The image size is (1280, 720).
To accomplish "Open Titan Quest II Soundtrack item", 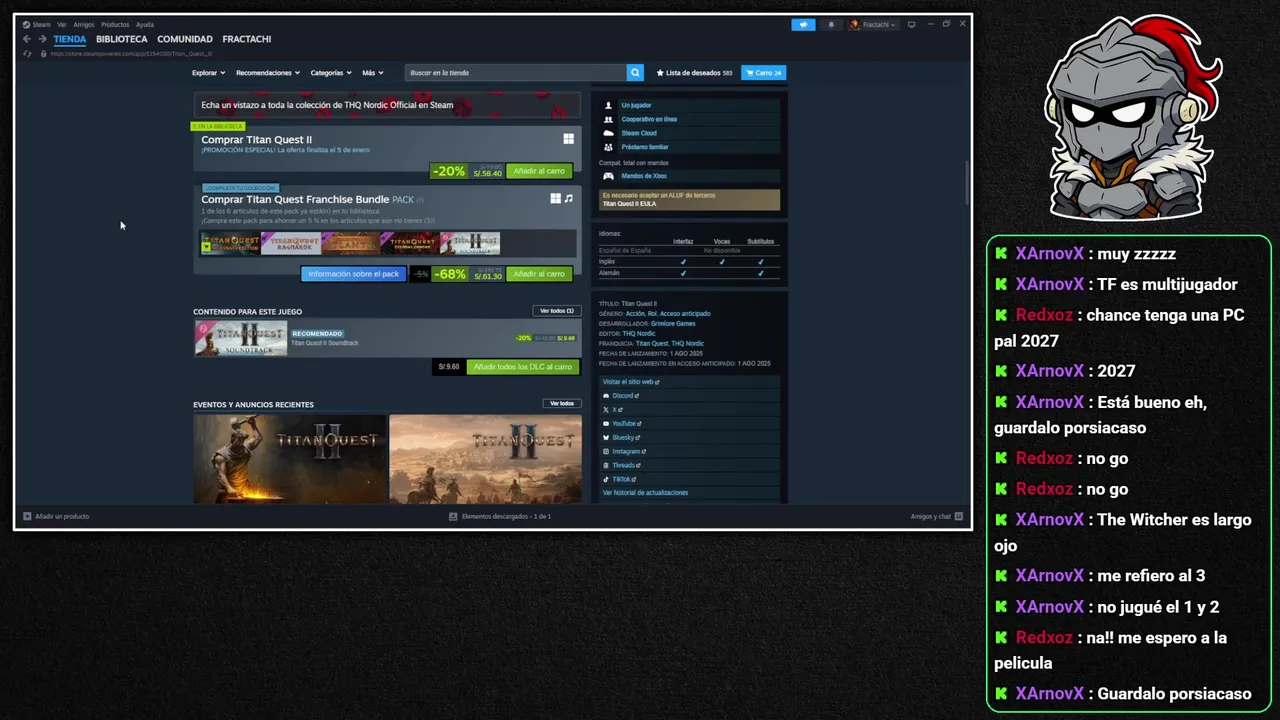I will click(x=386, y=338).
